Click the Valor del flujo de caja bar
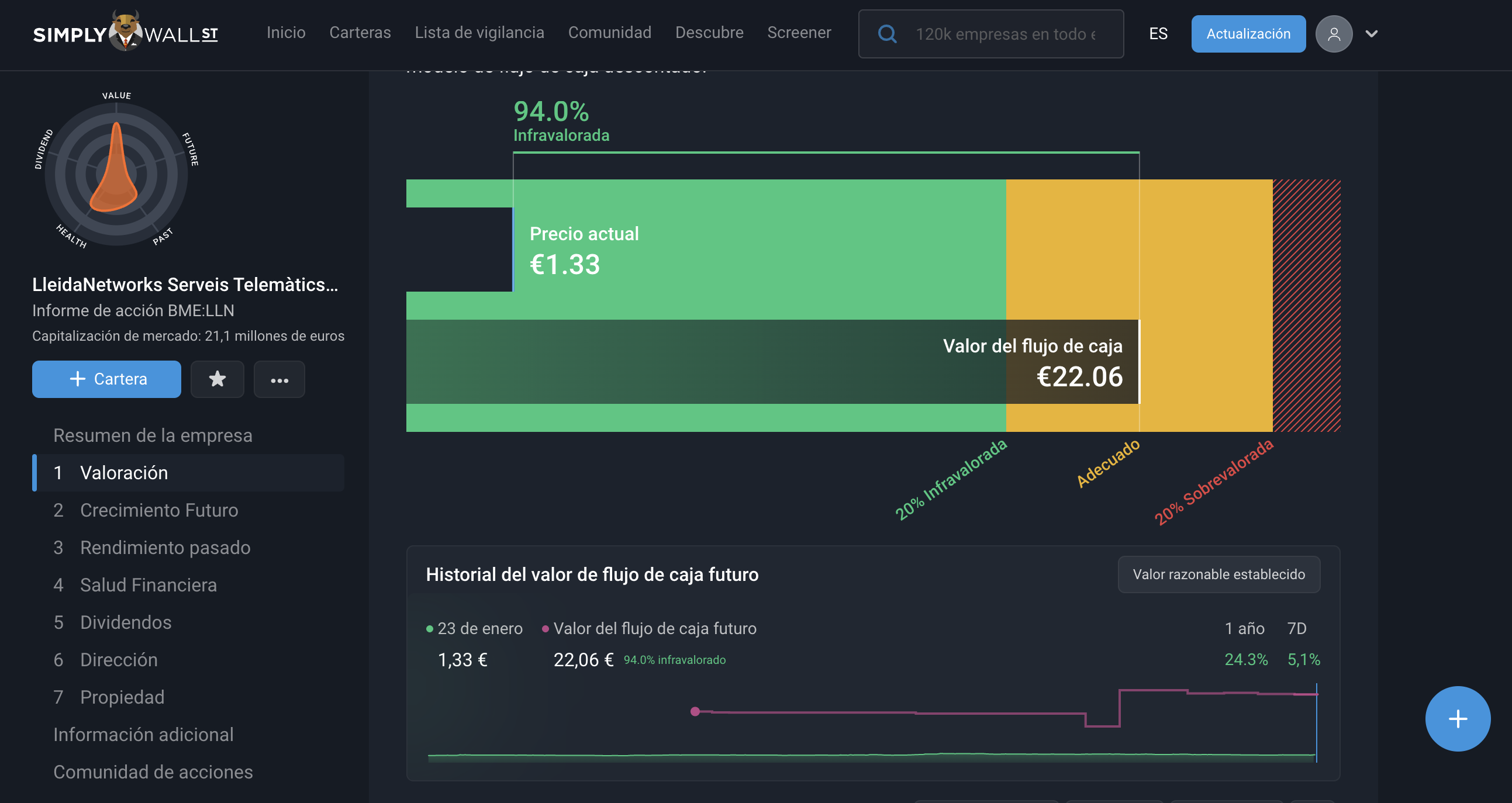This screenshot has width=1512, height=803. coord(773,361)
